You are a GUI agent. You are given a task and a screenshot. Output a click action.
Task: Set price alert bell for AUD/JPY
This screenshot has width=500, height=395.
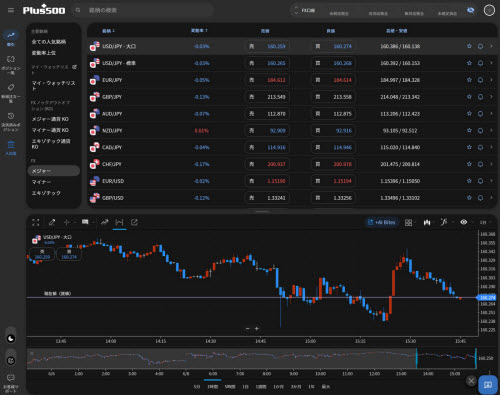tap(480, 114)
